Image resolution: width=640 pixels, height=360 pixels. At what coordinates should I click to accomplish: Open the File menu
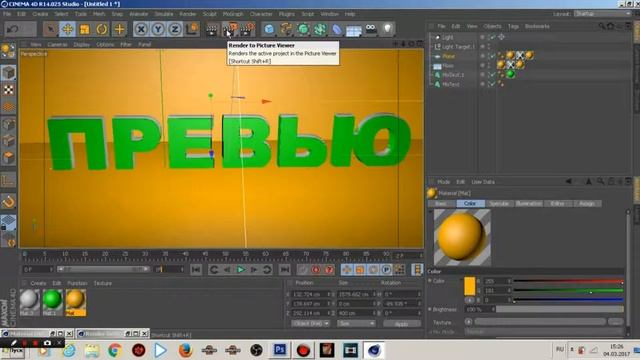point(7,14)
